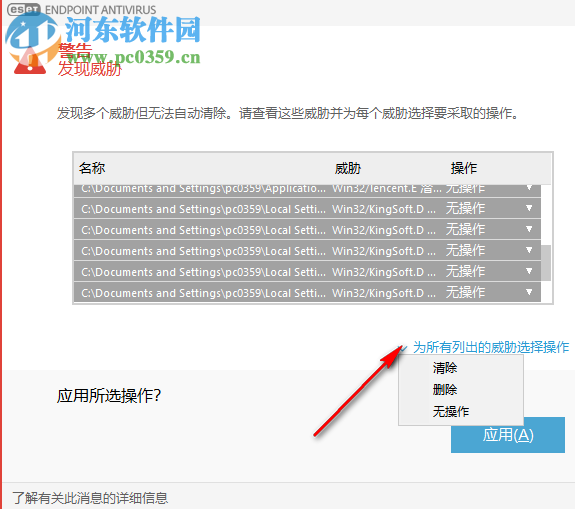Image resolution: width=575 pixels, height=509 pixels.
Task: Click the 名称 column header
Action: click(92, 168)
